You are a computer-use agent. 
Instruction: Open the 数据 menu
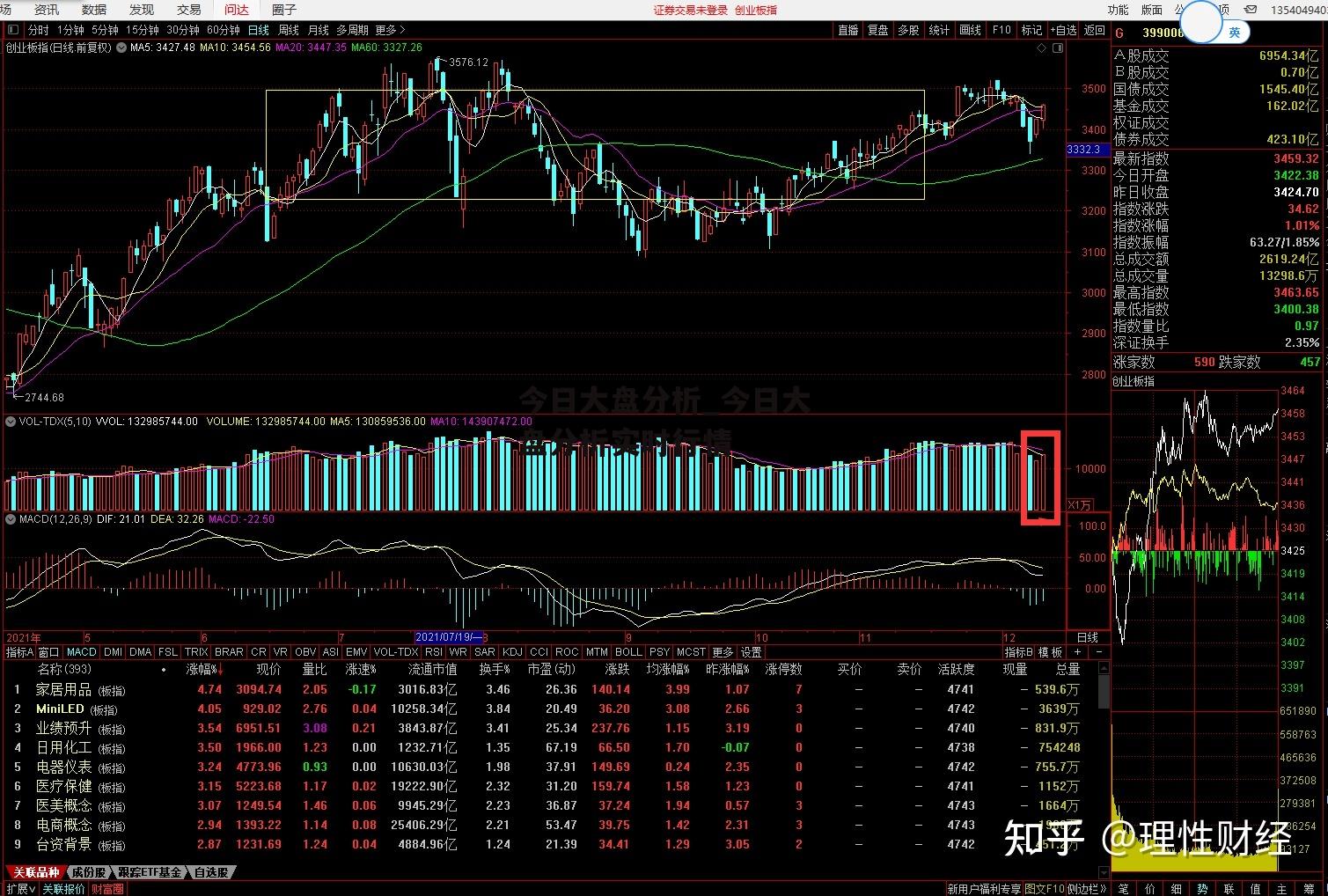(94, 10)
